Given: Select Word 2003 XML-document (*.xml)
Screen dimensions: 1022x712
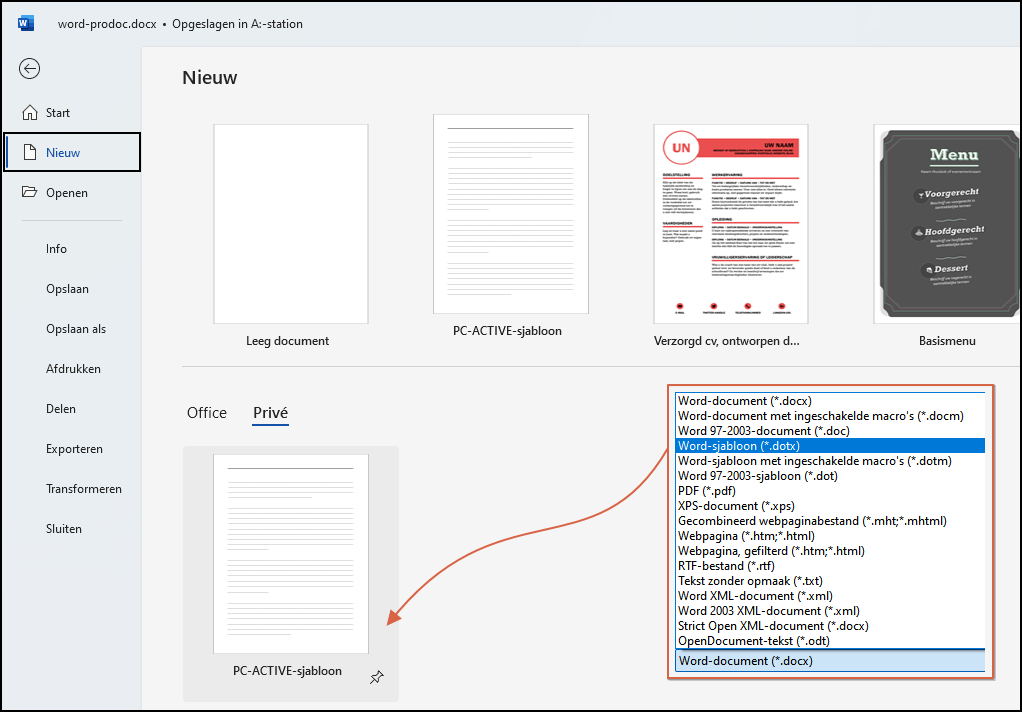Looking at the screenshot, I should tap(830, 611).
